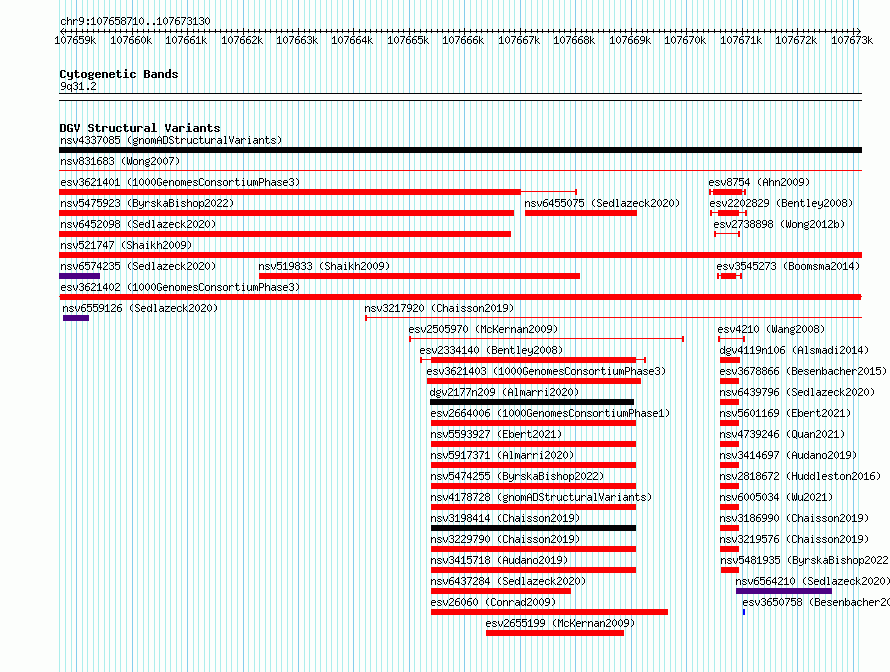This screenshot has width=890, height=672.
Task: Select the nsv6559126 (Sedlazeck2020) label
Action: [x=140, y=308]
